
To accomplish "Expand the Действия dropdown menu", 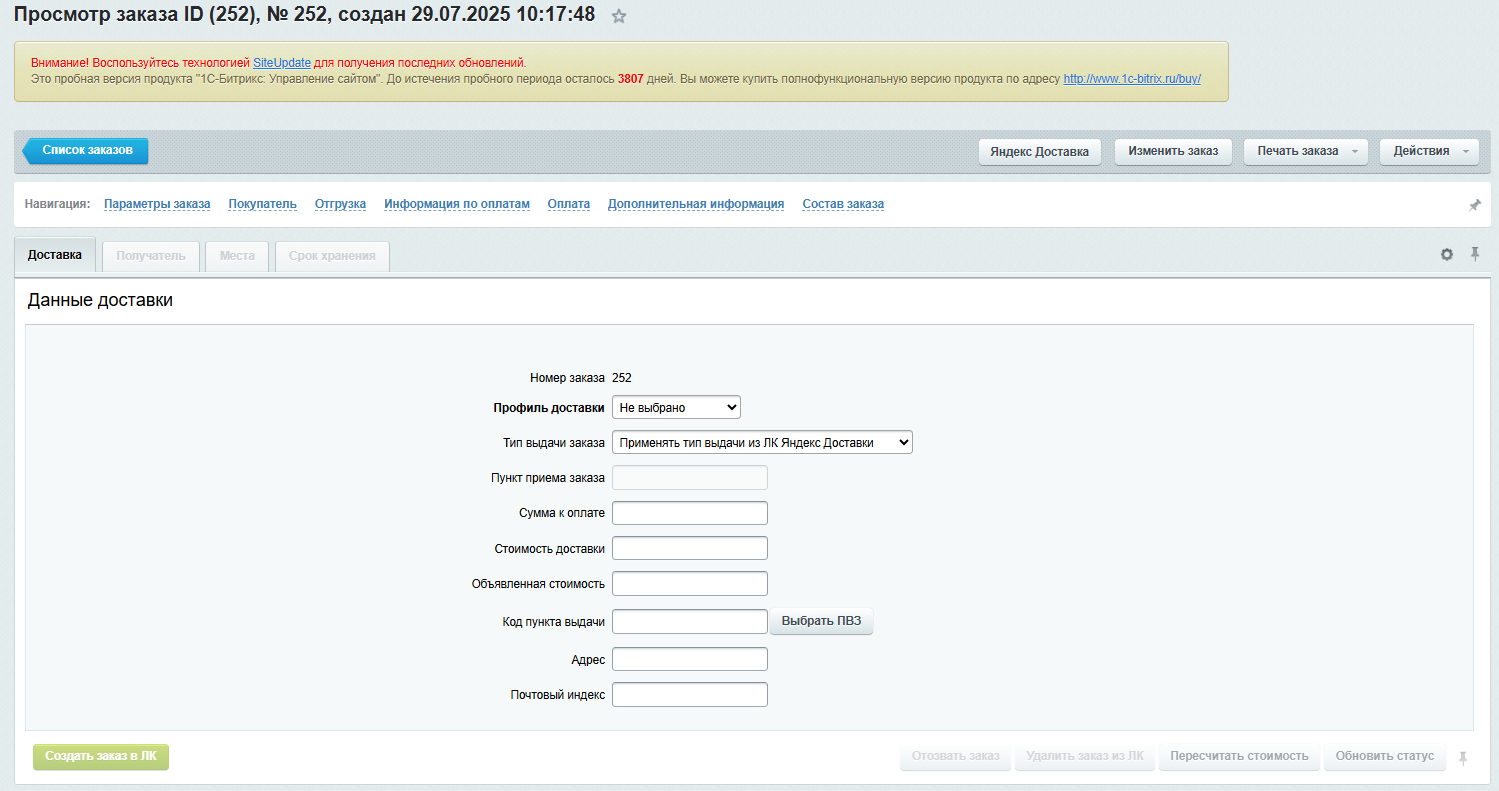I will coord(1428,151).
